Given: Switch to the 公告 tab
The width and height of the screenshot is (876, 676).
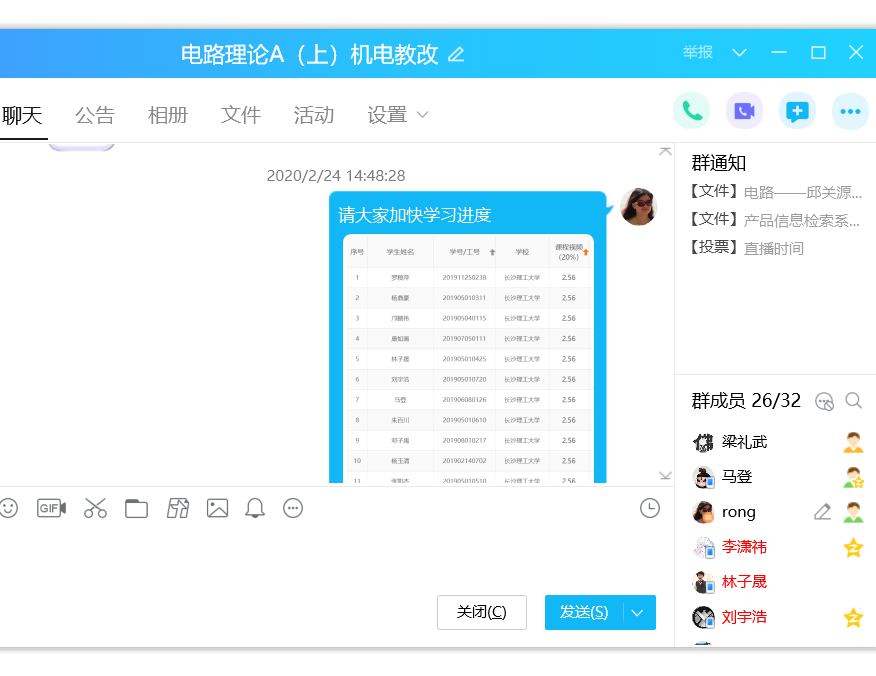Looking at the screenshot, I should point(95,115).
